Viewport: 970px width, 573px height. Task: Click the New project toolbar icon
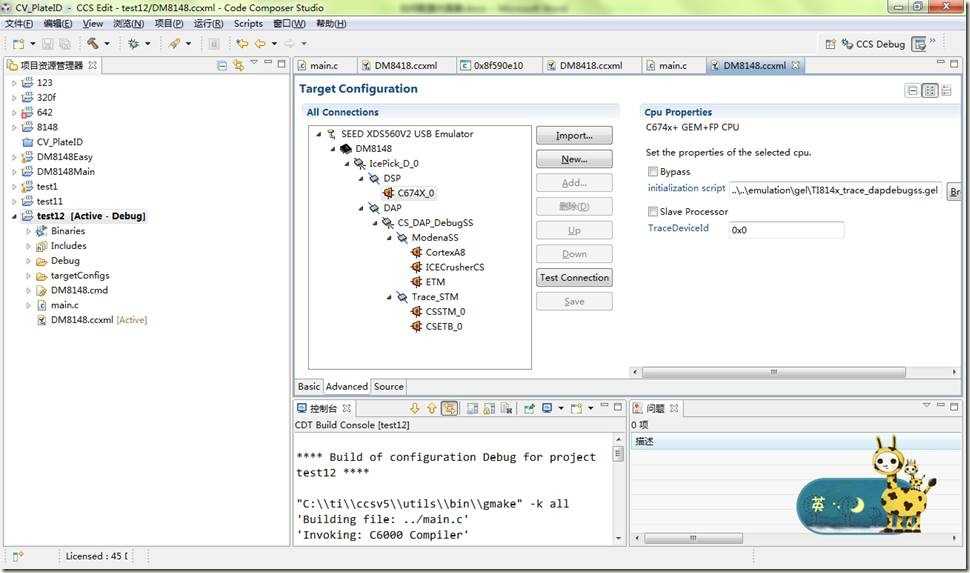19,44
